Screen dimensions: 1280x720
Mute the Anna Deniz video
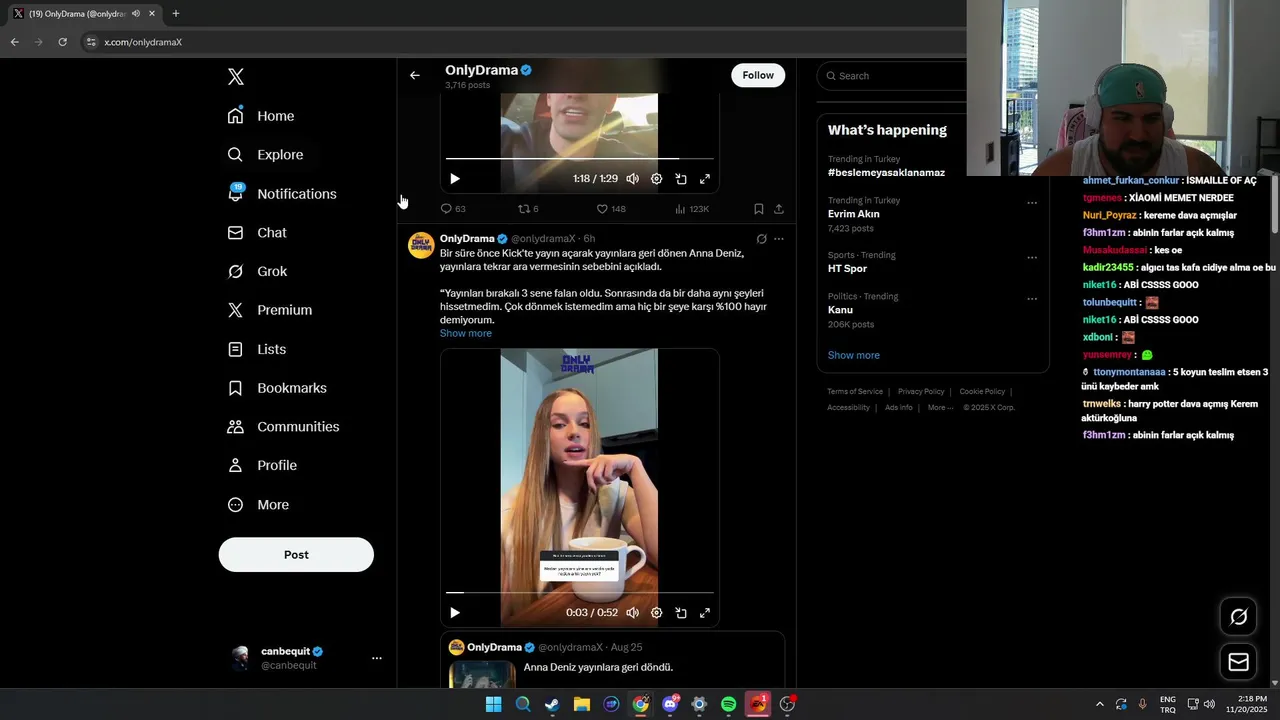(x=632, y=613)
